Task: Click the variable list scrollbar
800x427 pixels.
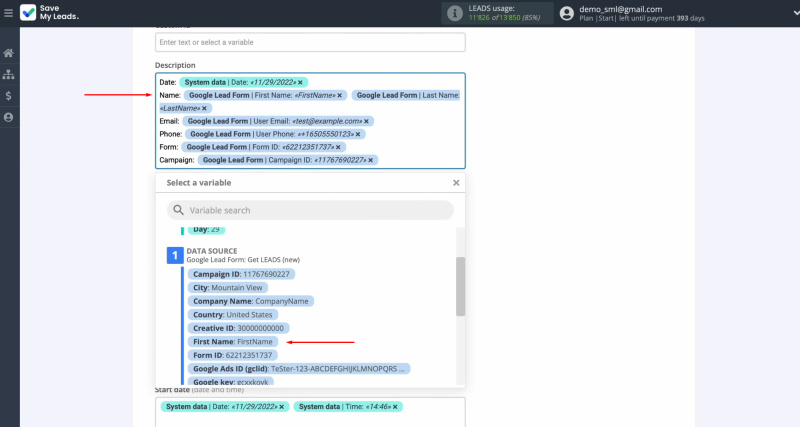Action: coord(460,285)
